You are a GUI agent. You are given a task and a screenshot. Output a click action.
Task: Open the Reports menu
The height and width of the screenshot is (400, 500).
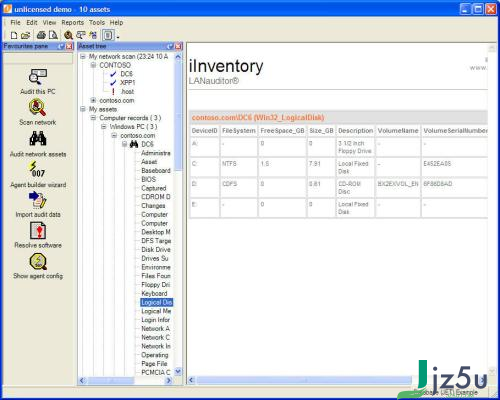click(x=72, y=22)
